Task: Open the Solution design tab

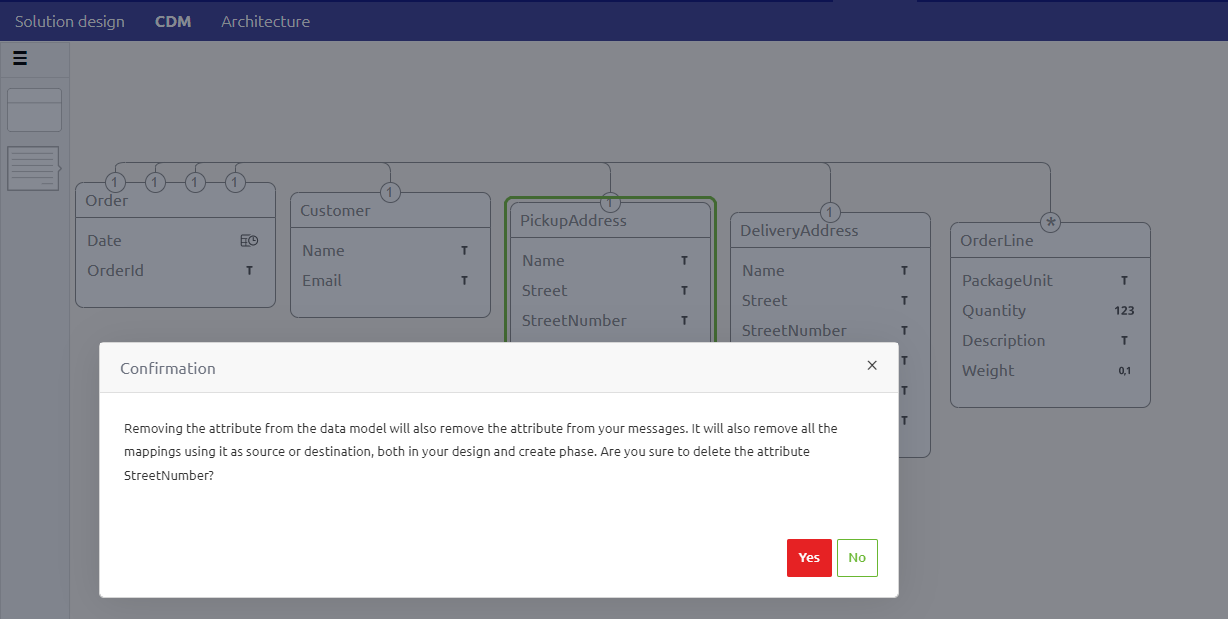Action: click(69, 20)
